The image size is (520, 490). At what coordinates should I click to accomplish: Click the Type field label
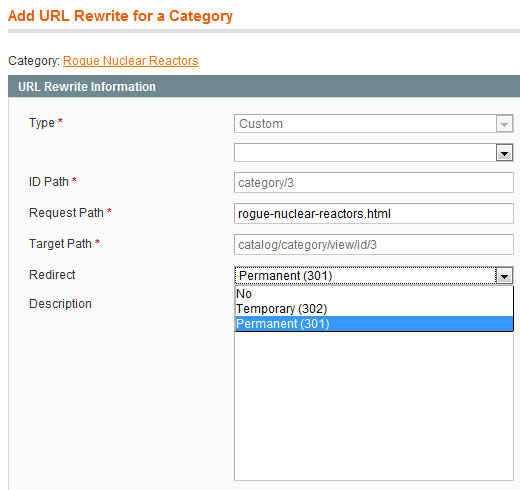(x=42, y=123)
